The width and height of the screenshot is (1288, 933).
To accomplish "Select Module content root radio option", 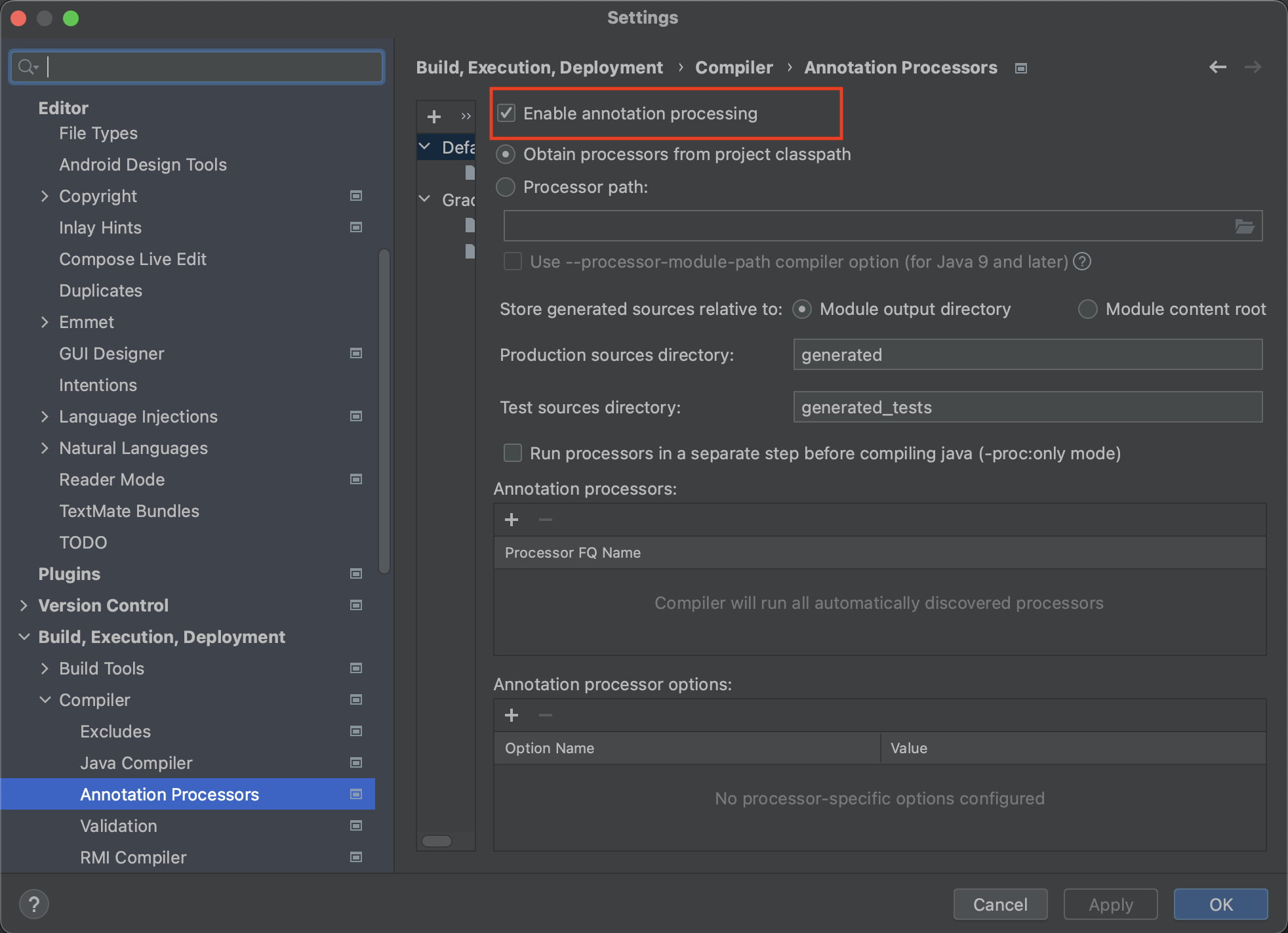I will coord(1087,309).
